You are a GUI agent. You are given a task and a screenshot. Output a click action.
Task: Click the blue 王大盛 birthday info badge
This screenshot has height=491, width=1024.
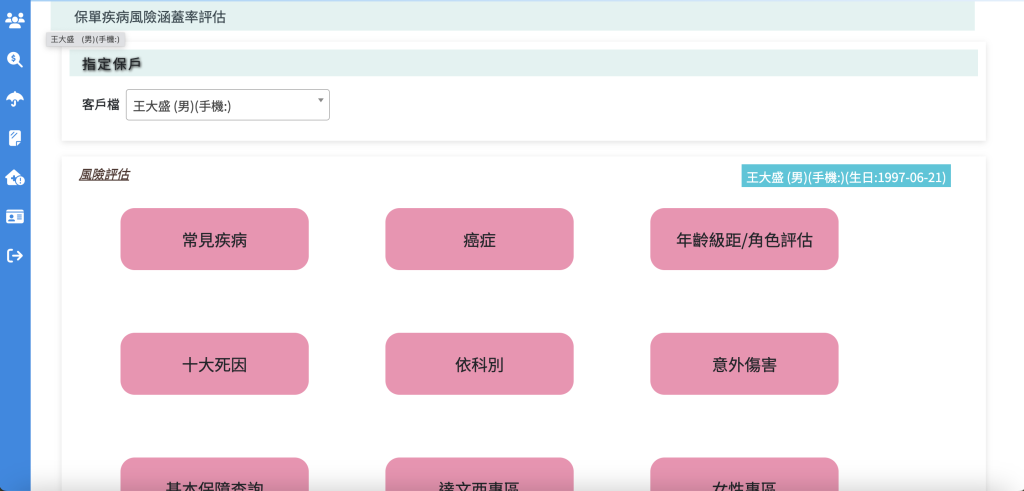tap(845, 177)
